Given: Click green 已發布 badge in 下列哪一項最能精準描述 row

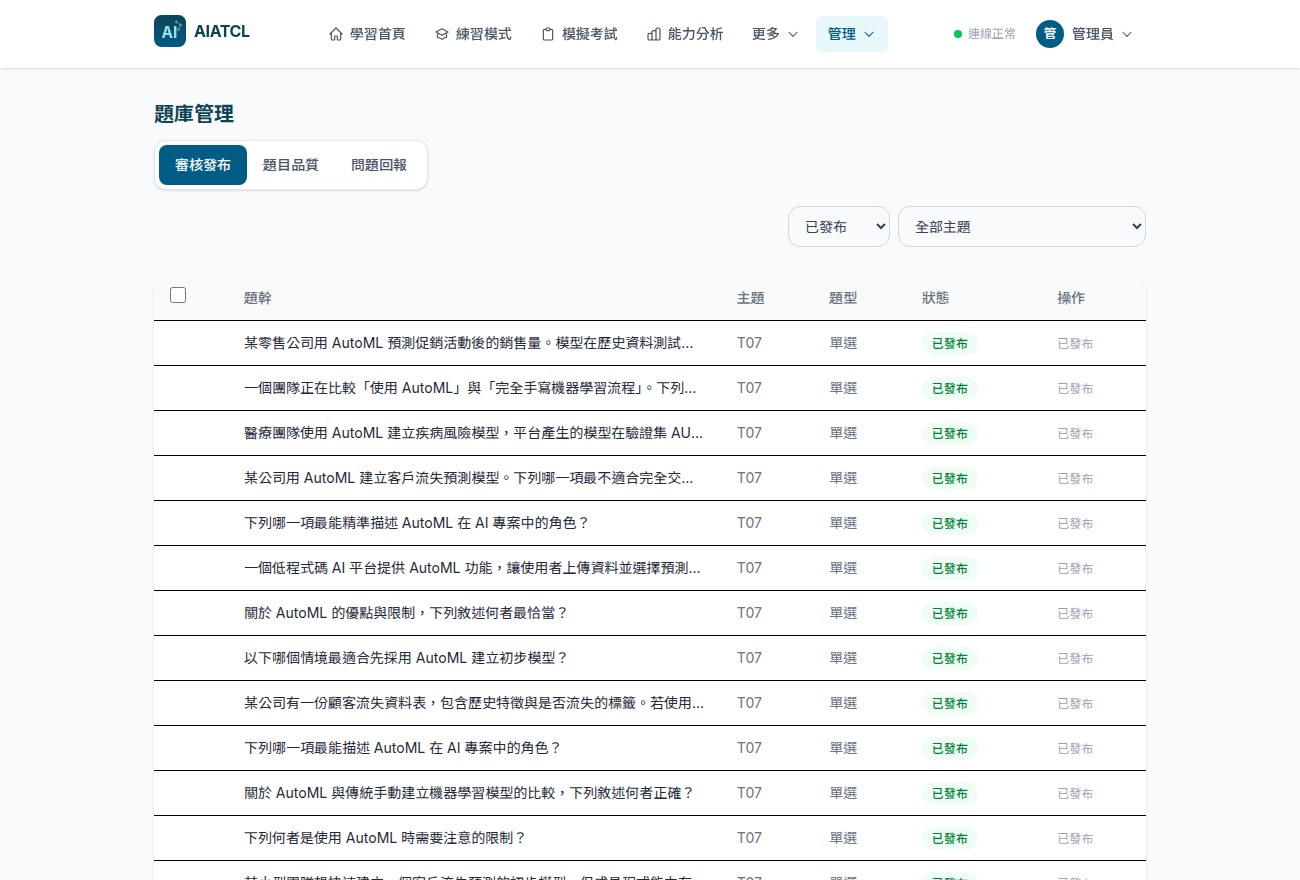Looking at the screenshot, I should [949, 523].
